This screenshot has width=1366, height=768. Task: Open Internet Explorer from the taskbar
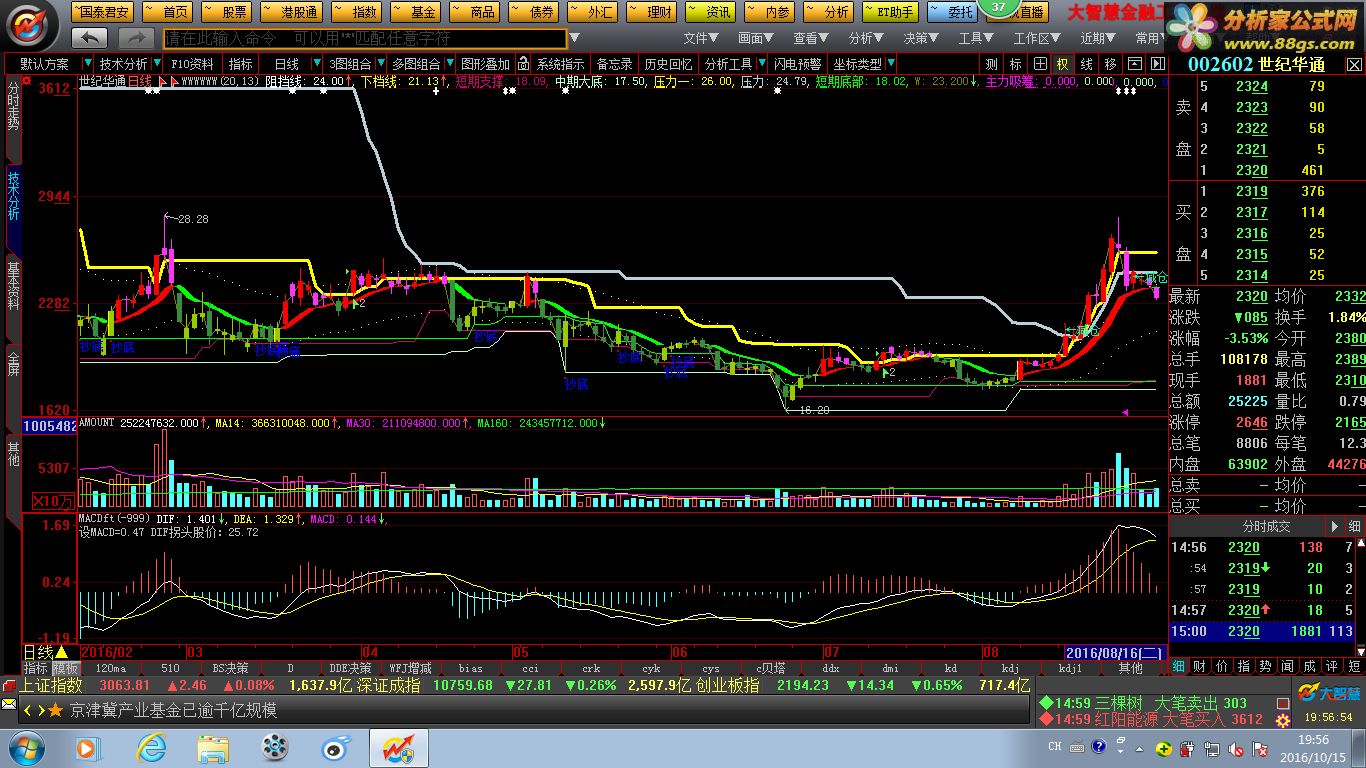[152, 746]
